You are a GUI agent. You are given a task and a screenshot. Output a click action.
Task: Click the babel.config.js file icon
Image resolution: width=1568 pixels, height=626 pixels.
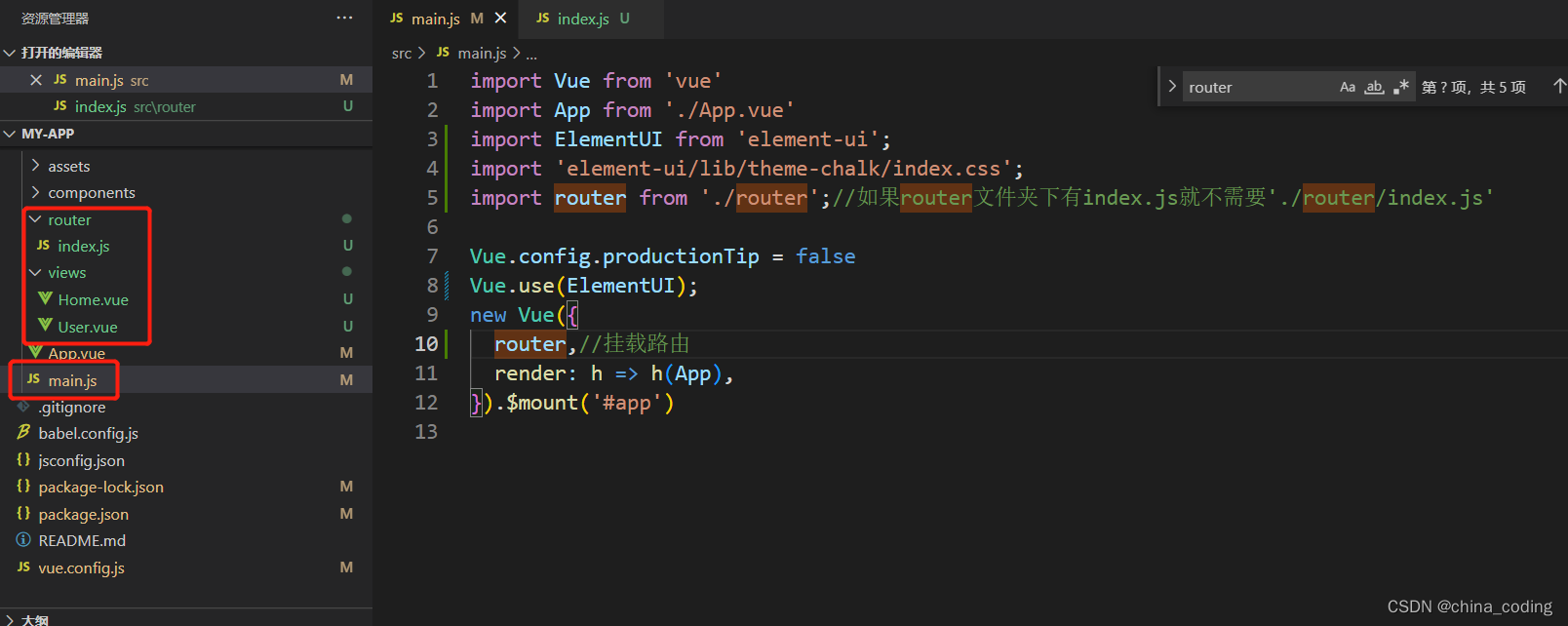pos(23,432)
